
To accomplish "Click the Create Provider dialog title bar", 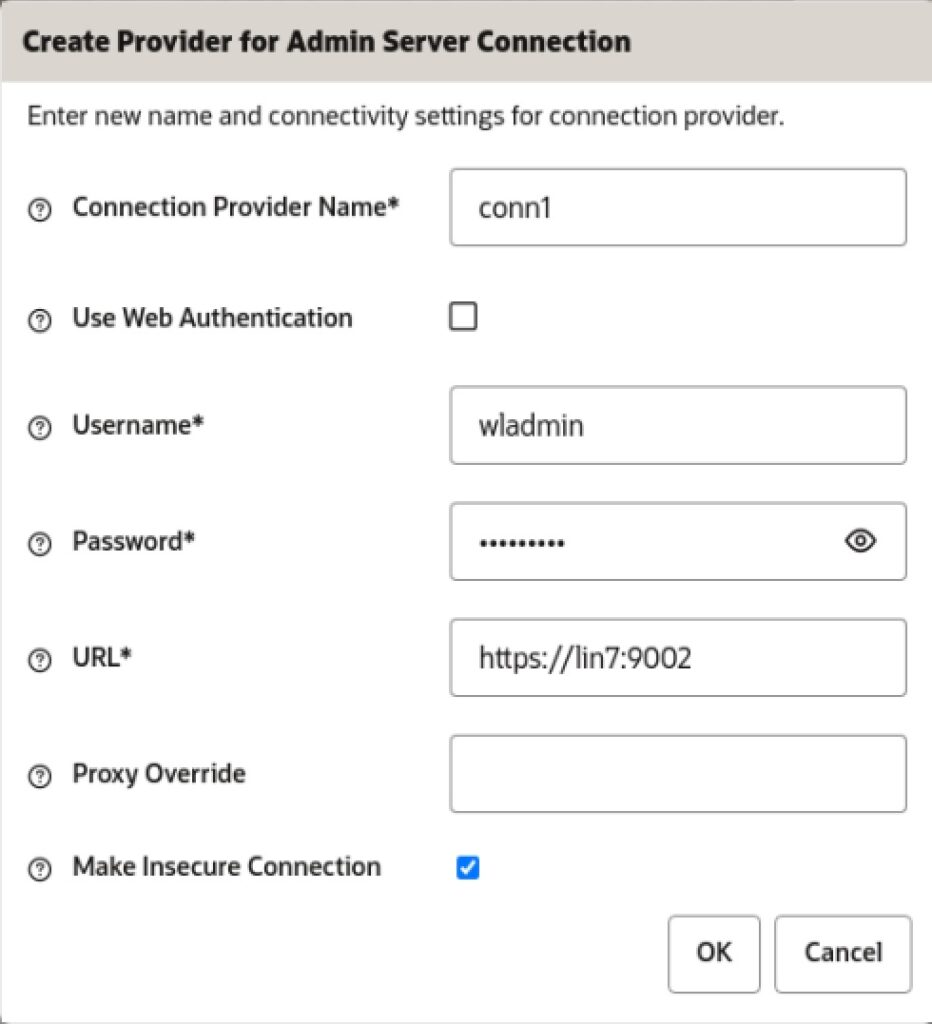I will pyautogui.click(x=466, y=42).
